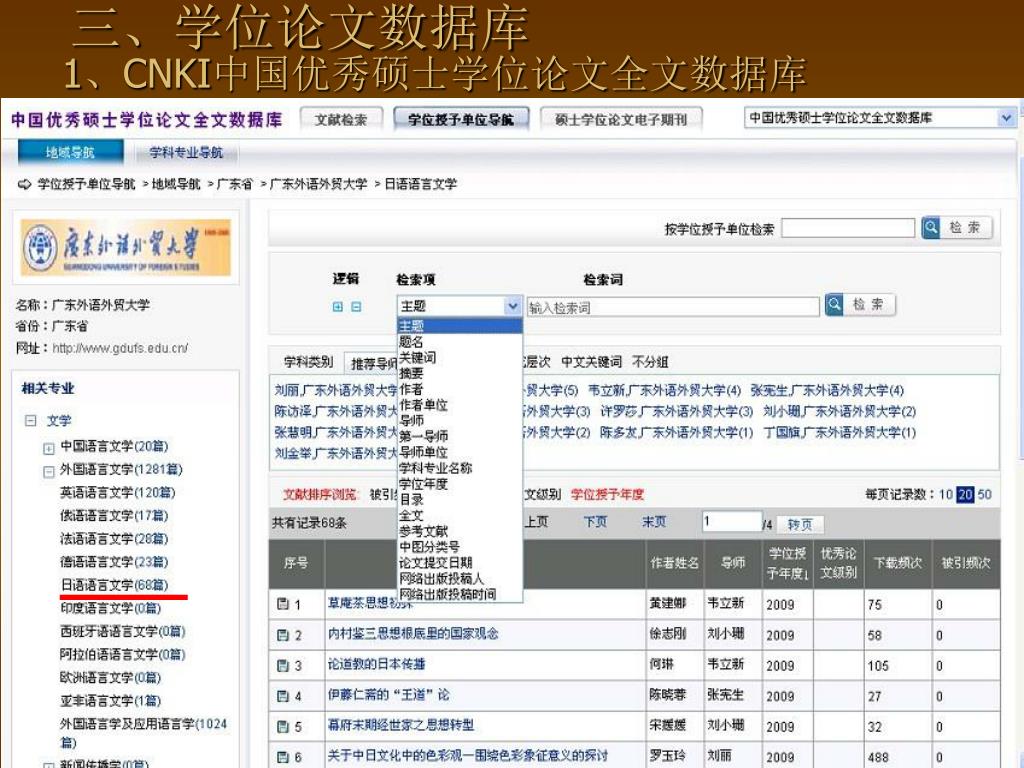Choose 第一导师 in the dropdown list
Viewport: 1024px width, 768px height.
tap(424, 436)
